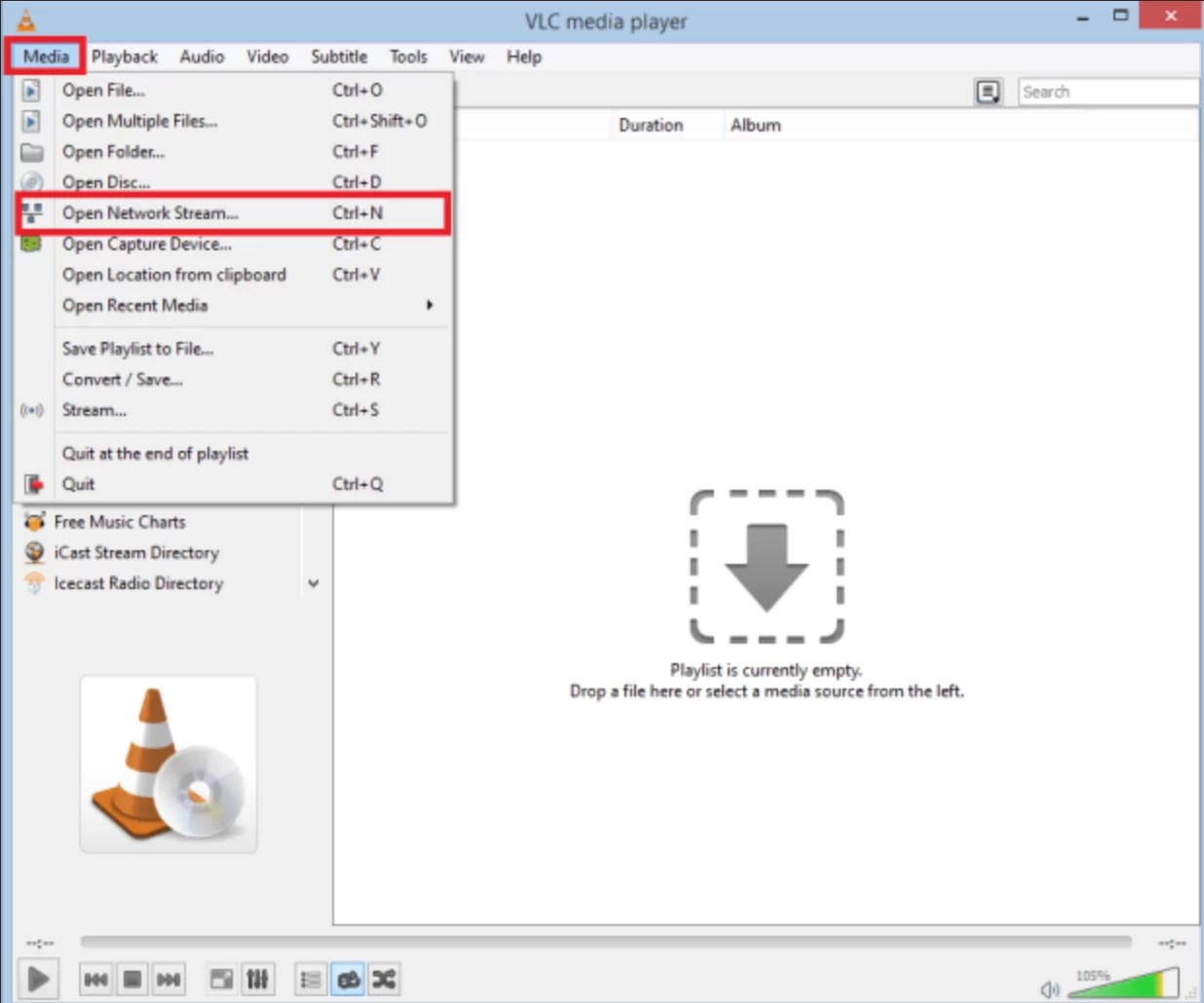Open the extended settings equalizer icon

257,979
